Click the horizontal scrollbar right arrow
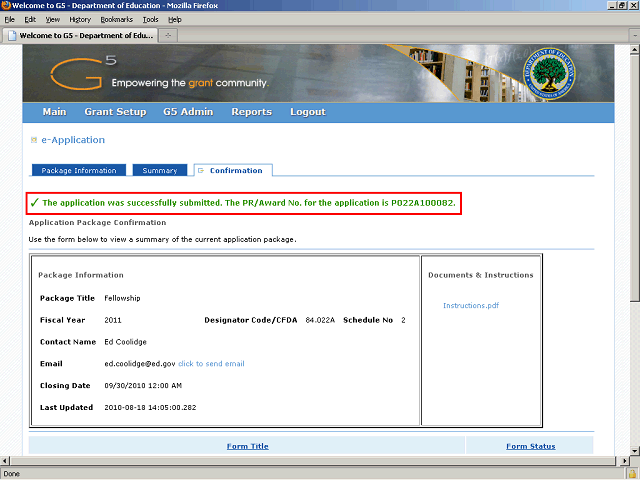 [x=624, y=461]
